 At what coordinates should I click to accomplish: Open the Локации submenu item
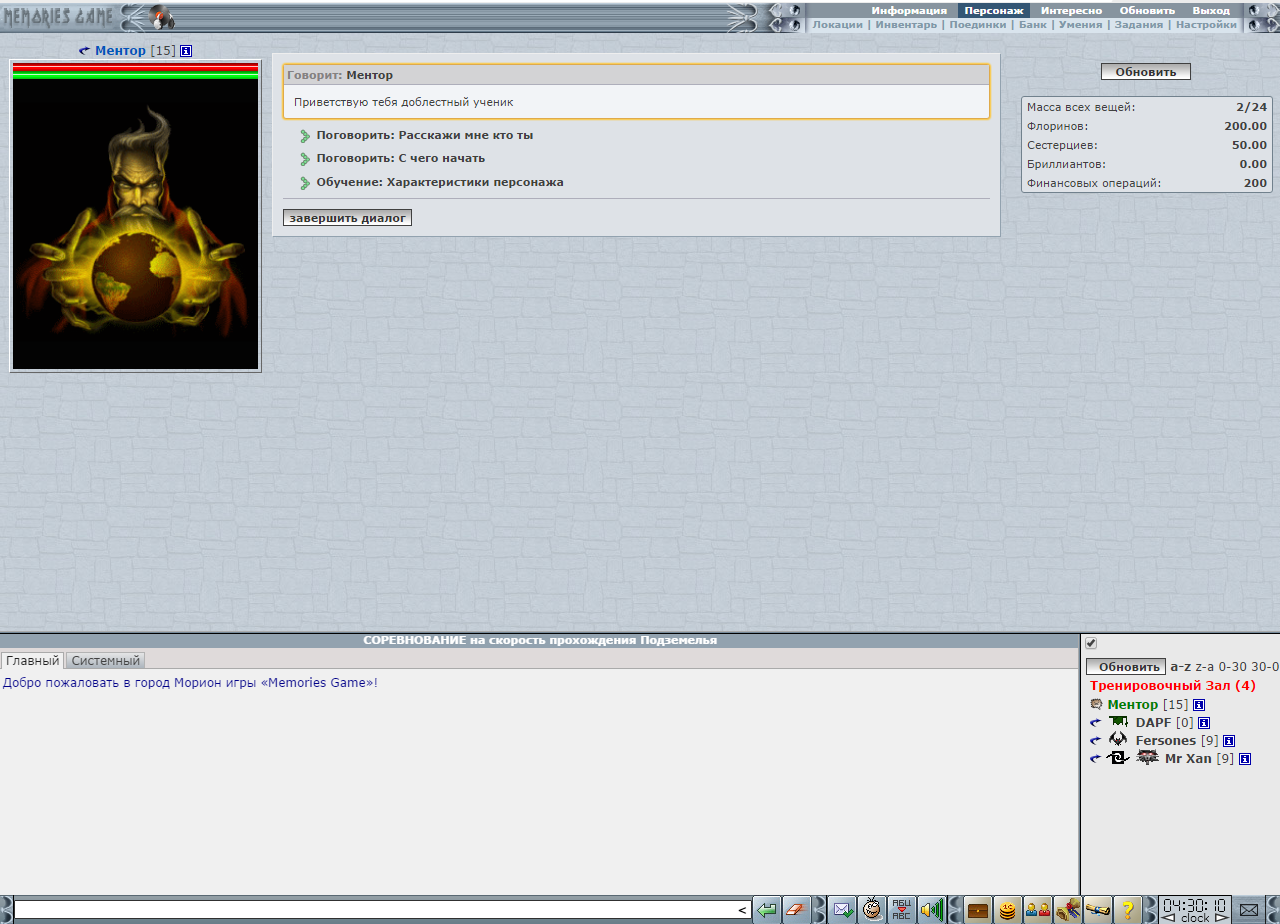(838, 25)
